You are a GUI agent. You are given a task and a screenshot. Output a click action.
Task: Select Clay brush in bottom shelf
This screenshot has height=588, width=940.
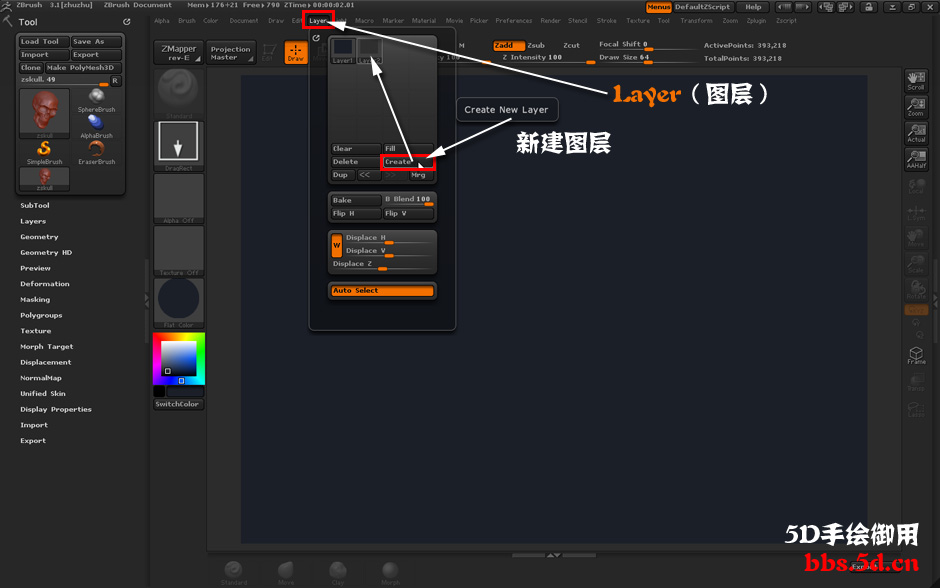[x=338, y=573]
